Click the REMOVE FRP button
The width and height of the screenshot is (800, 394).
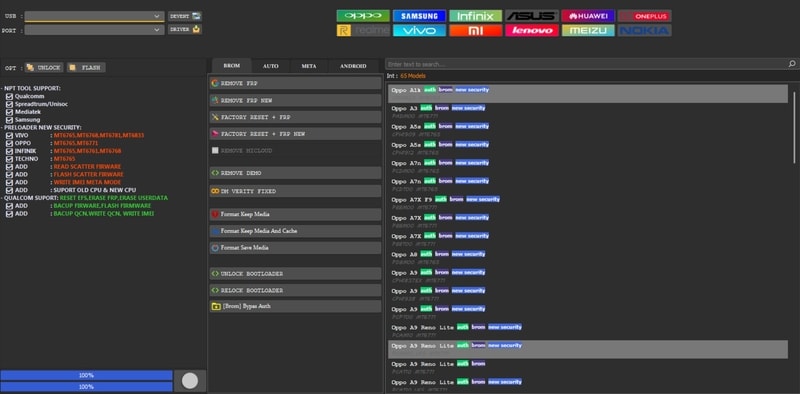(x=295, y=83)
